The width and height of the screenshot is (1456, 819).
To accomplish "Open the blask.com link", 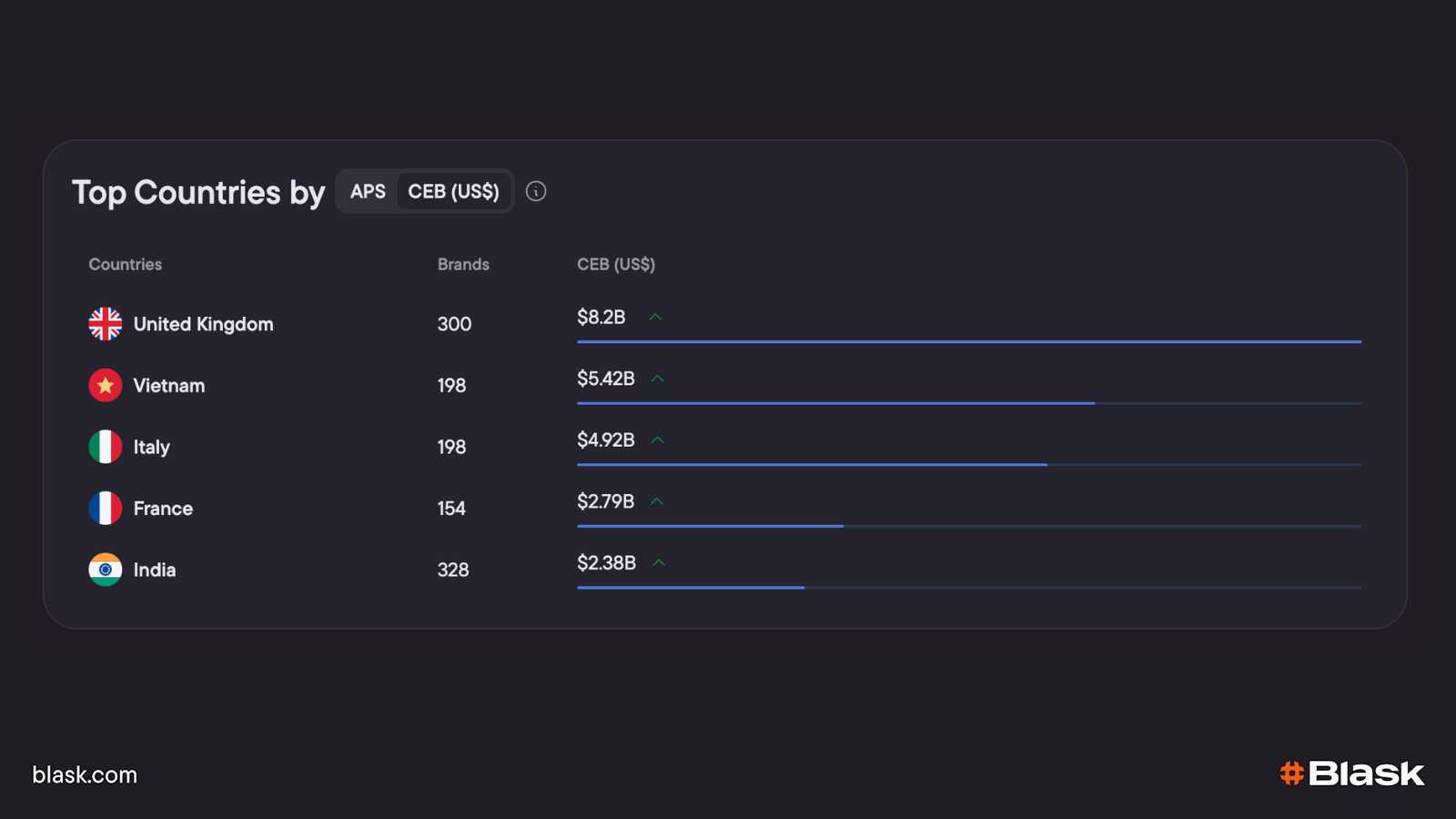I will (x=85, y=775).
